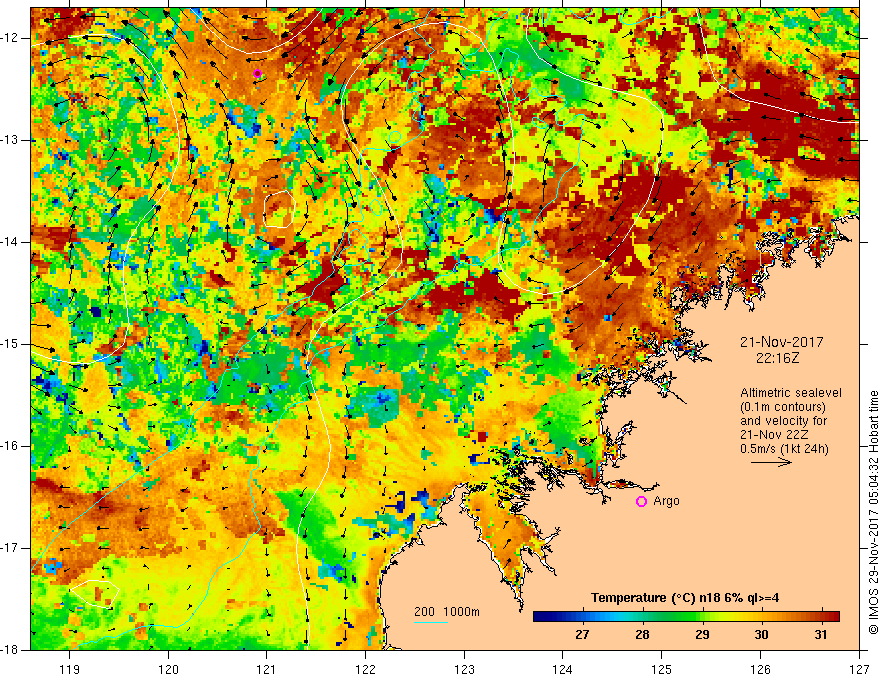Click longitude axis label '124'
Screen dimensions: 880x680
click(563, 669)
